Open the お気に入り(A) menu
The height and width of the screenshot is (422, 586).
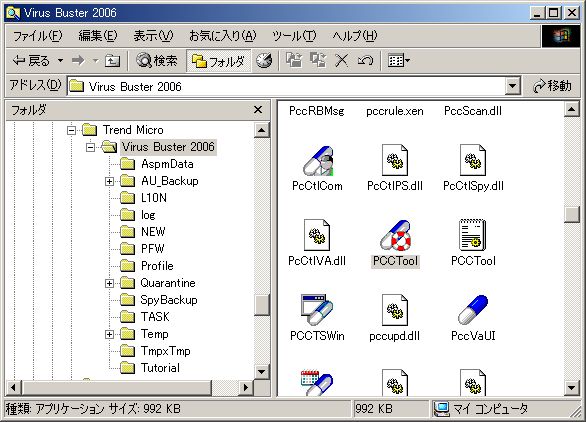pyautogui.click(x=223, y=36)
